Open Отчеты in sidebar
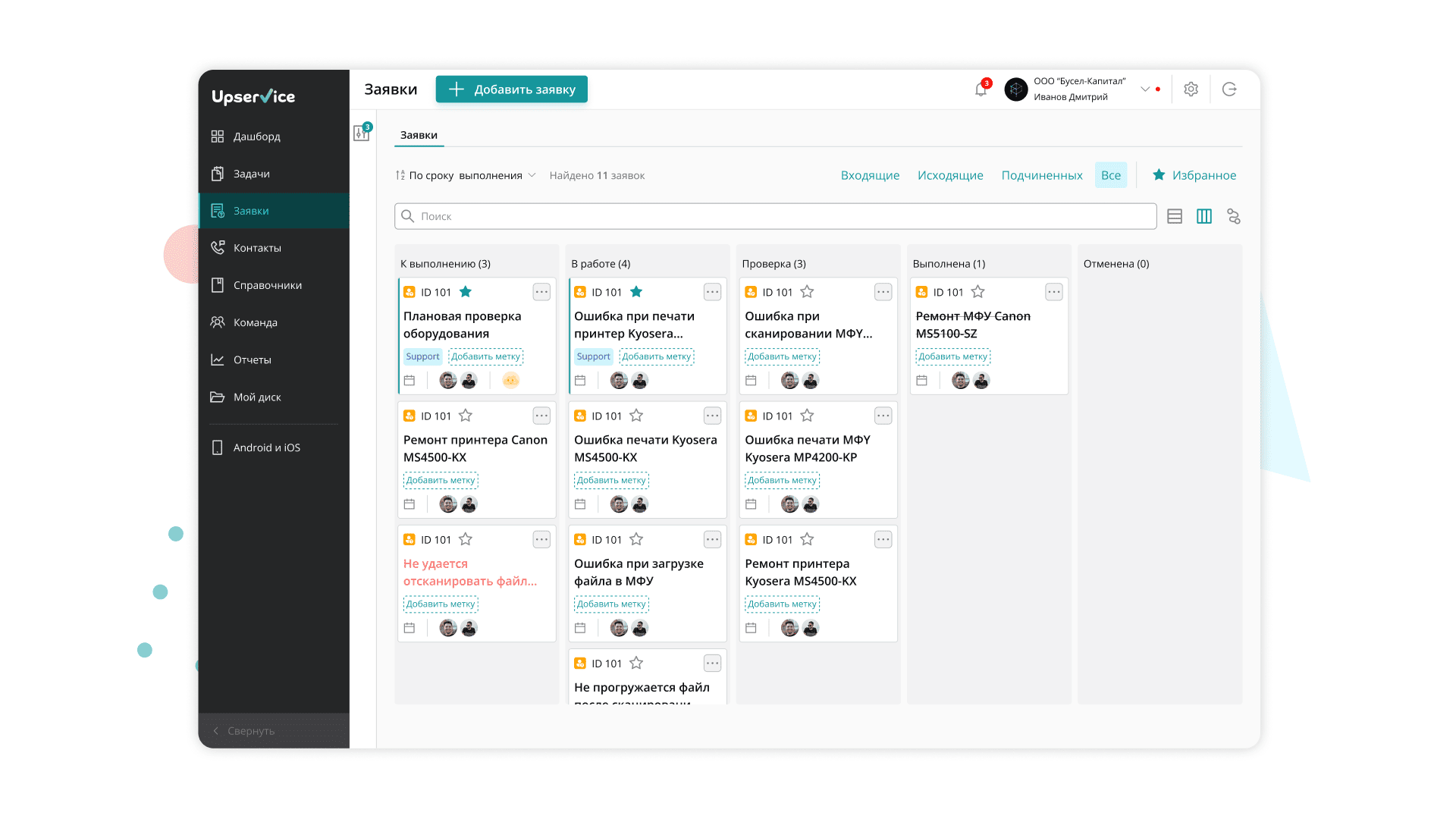The height and width of the screenshot is (819, 1456). [x=274, y=359]
